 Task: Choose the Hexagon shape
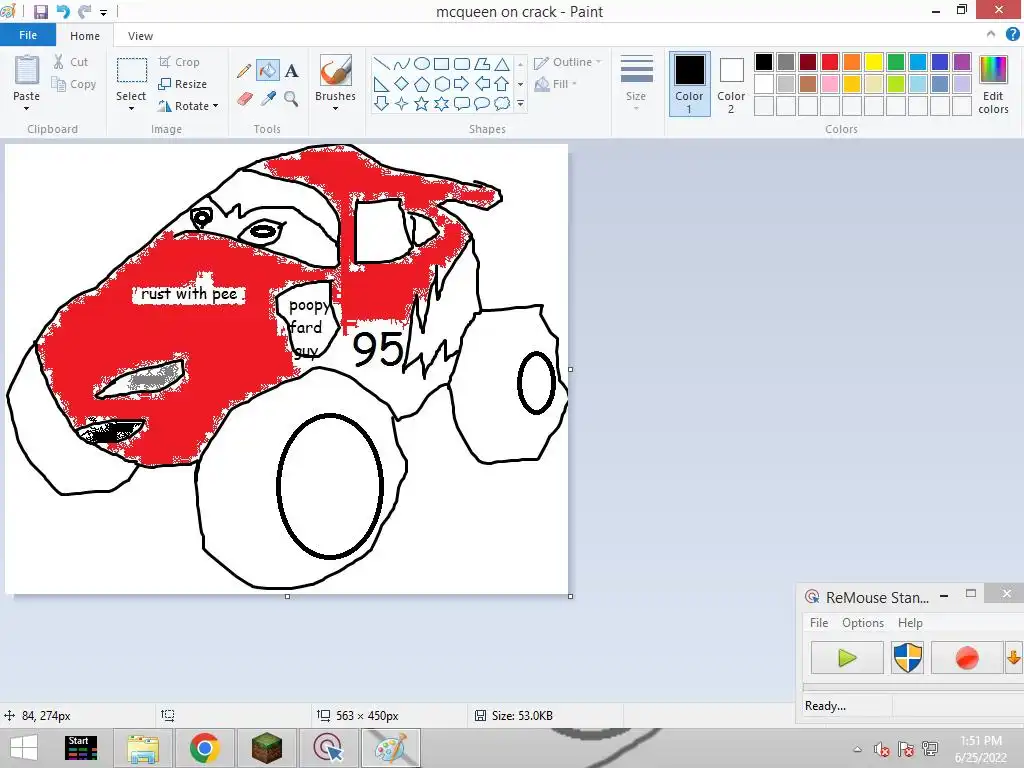coord(441,84)
